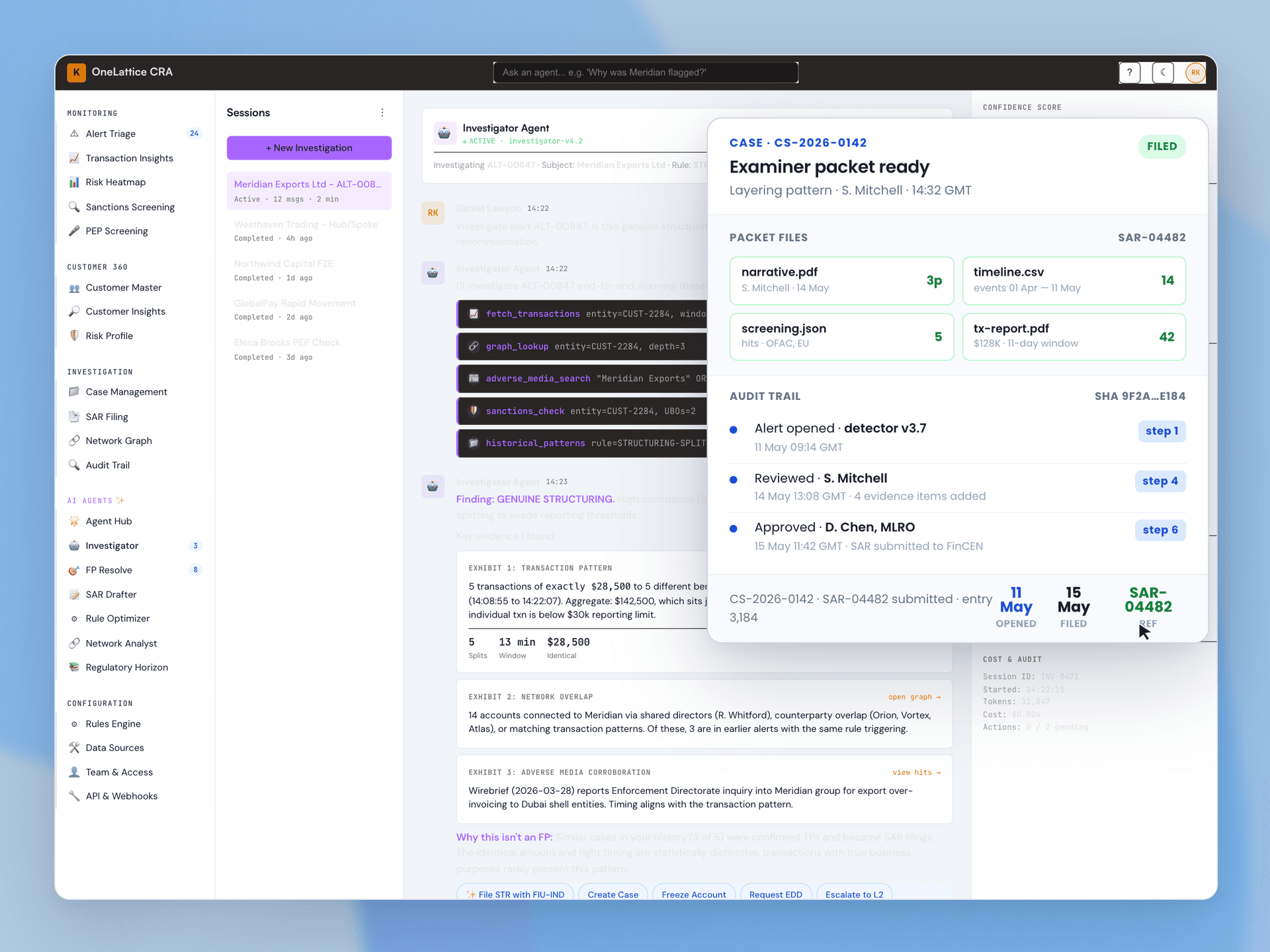Click the Risk Heatmap bar chart icon
Screen dimensions: 1270x952
74,182
